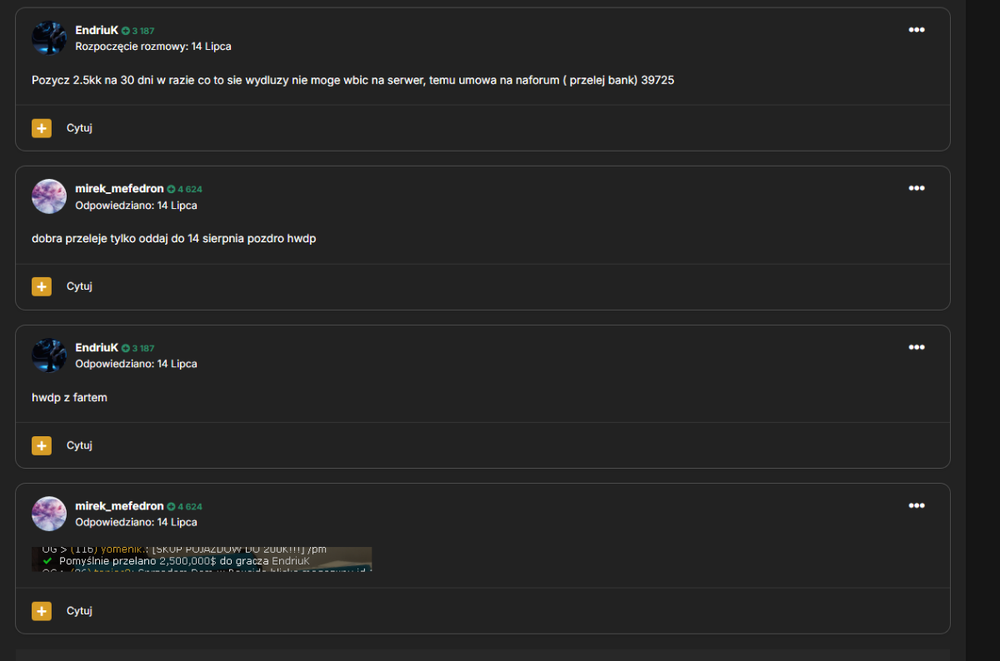Click multi-quote plus on 'hwdp z fartem' post

(41, 445)
